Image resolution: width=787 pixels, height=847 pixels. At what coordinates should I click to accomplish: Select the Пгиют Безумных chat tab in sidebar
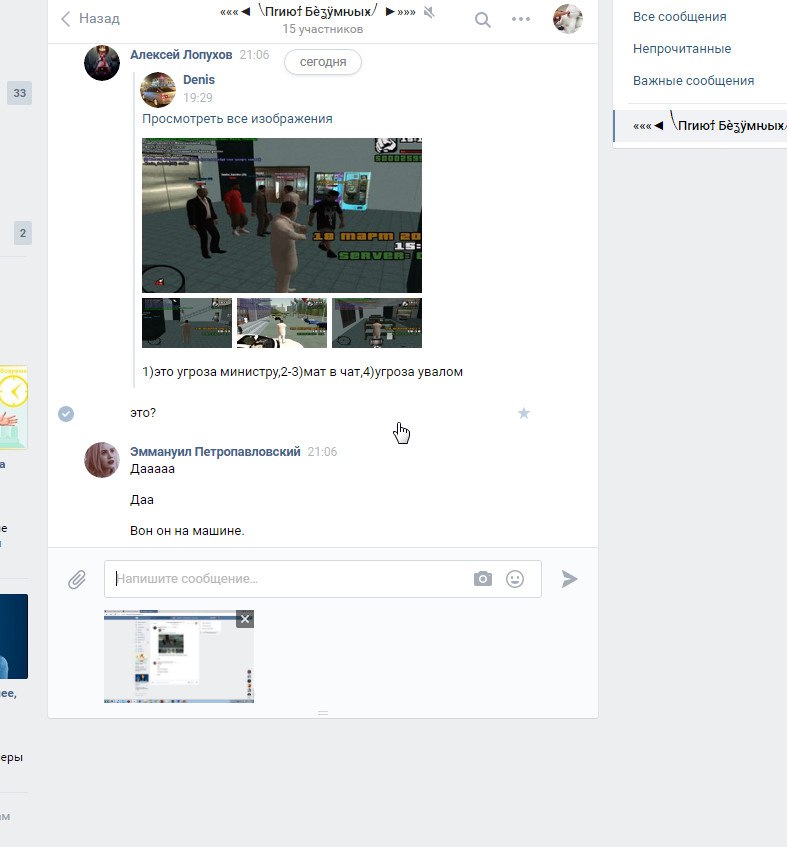(700, 126)
